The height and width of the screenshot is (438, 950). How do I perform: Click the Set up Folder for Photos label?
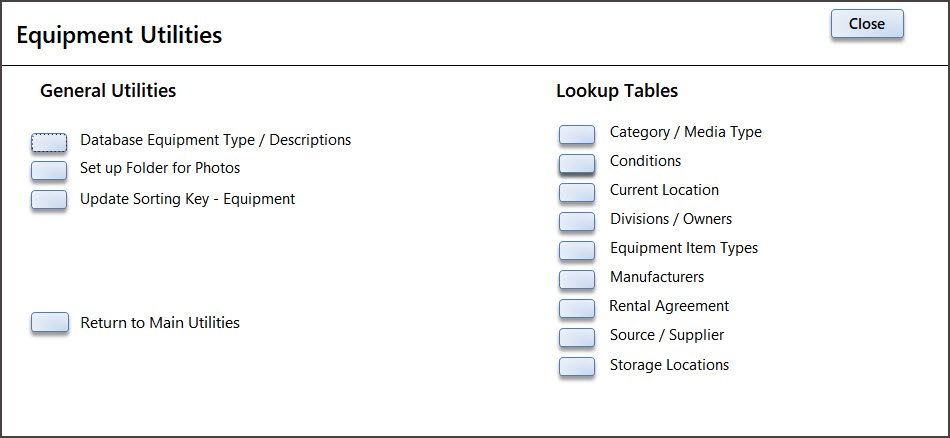[160, 168]
